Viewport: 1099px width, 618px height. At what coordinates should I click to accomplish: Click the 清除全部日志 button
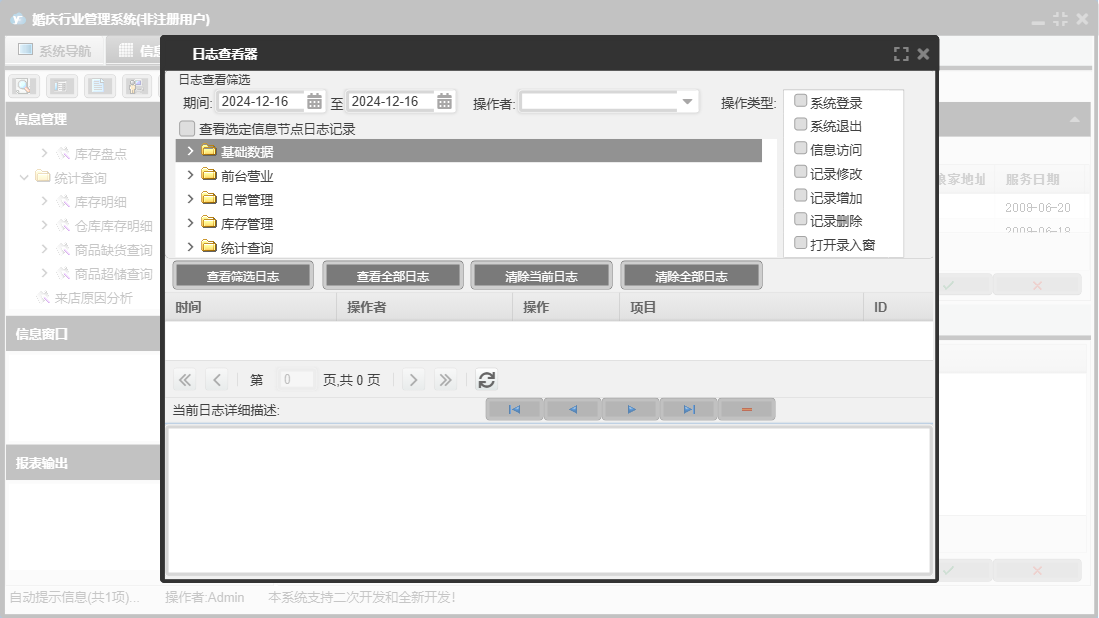(x=691, y=276)
